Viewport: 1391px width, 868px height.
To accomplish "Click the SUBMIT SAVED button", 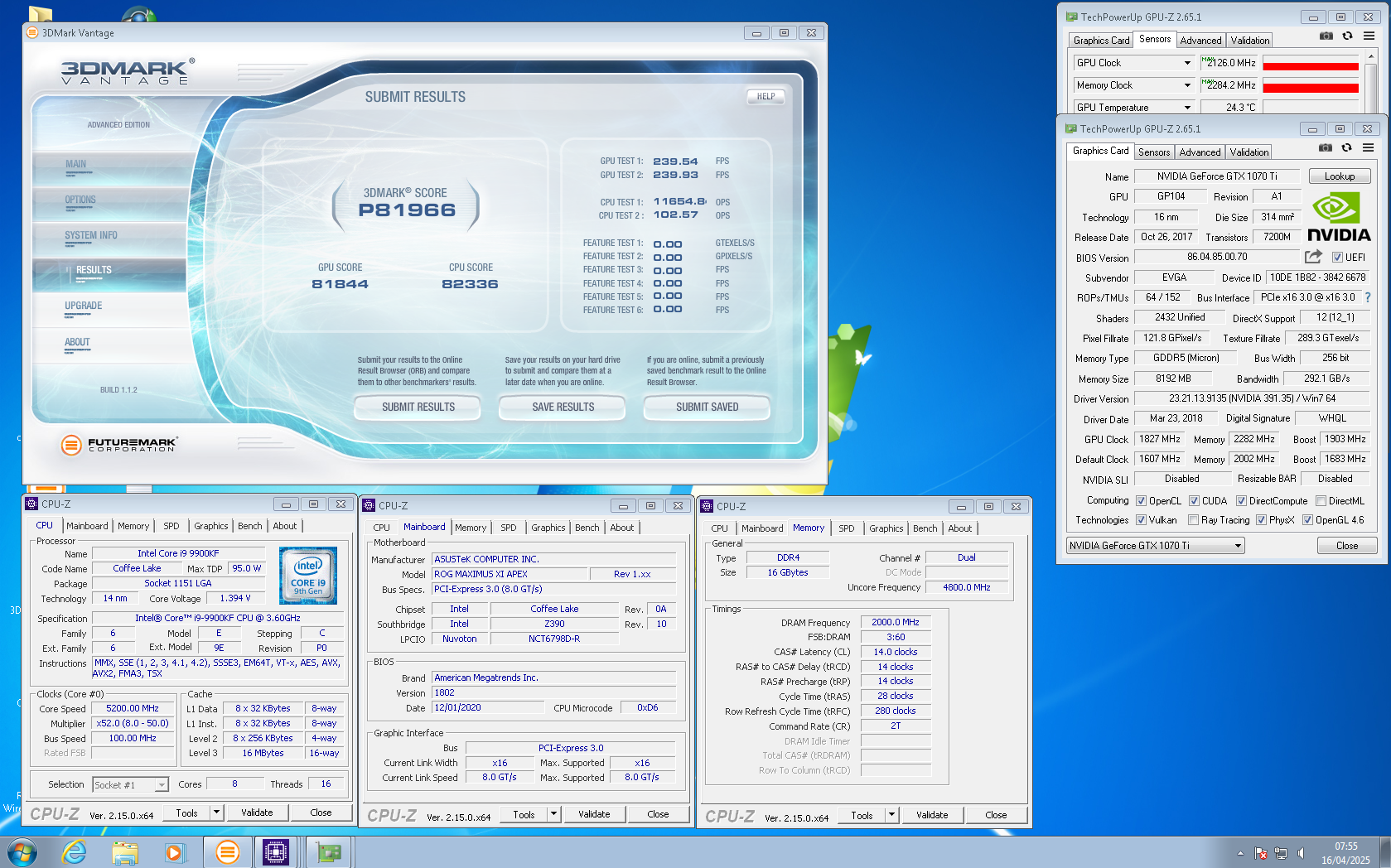I will pyautogui.click(x=707, y=407).
